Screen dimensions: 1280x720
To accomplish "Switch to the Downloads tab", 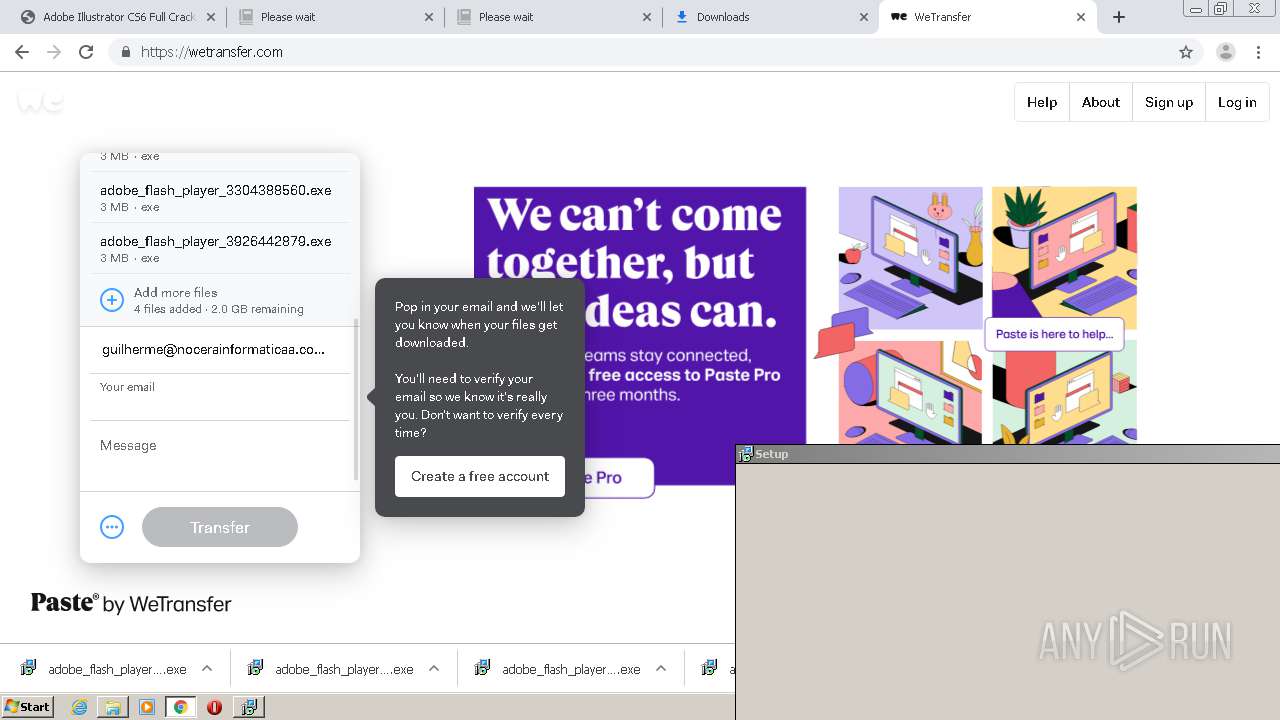I will click(x=770, y=17).
